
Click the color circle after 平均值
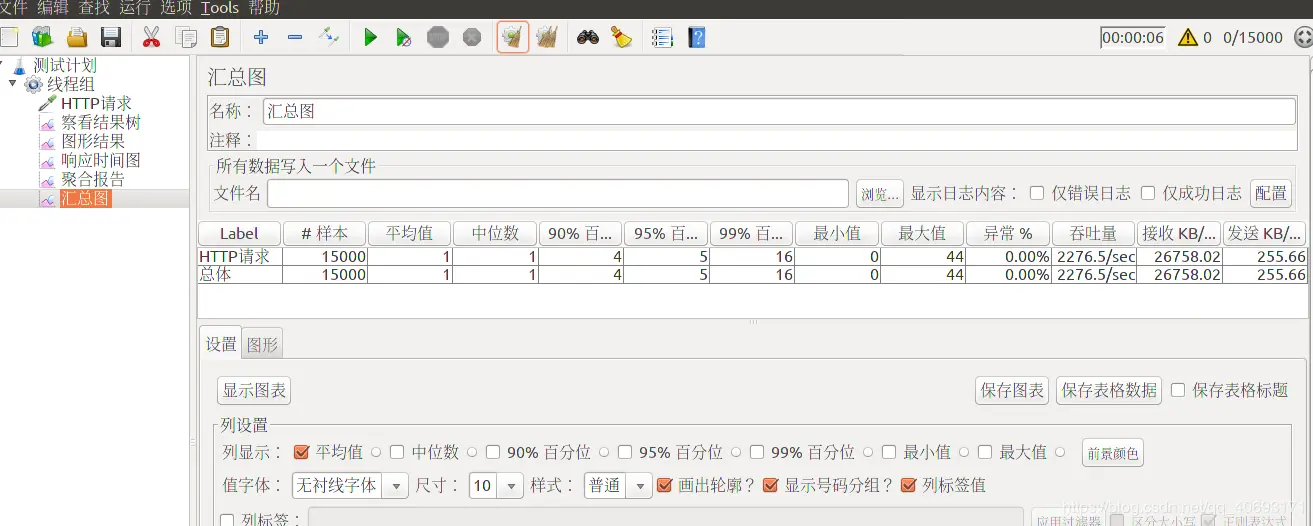point(375,452)
